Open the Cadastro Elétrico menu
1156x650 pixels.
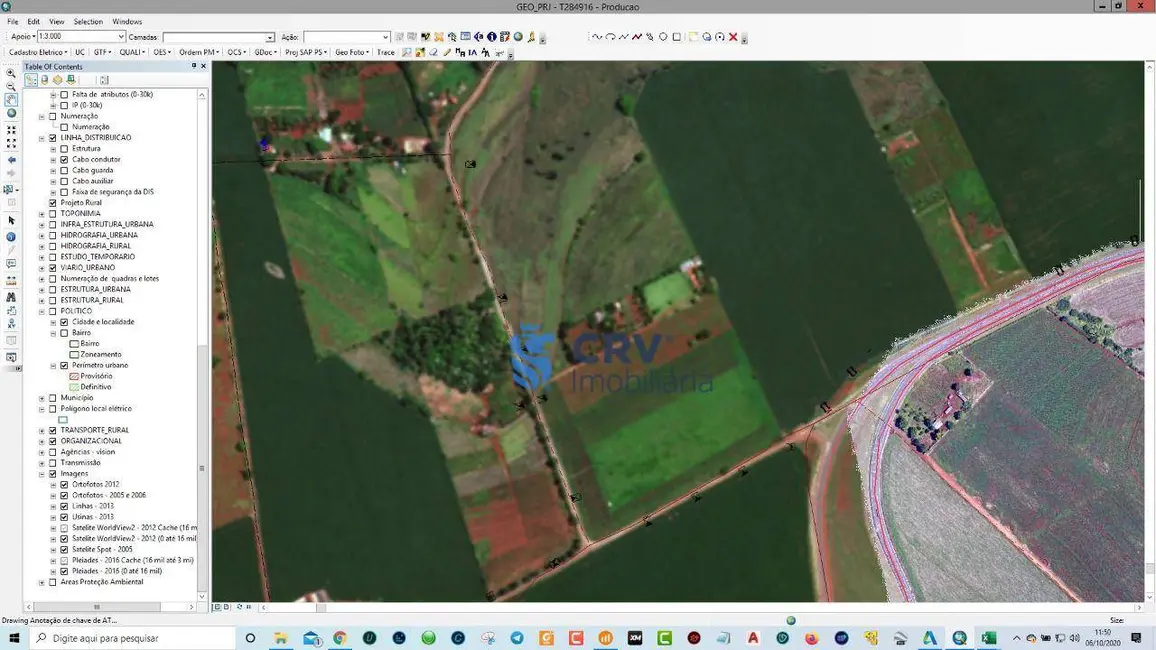click(x=38, y=52)
